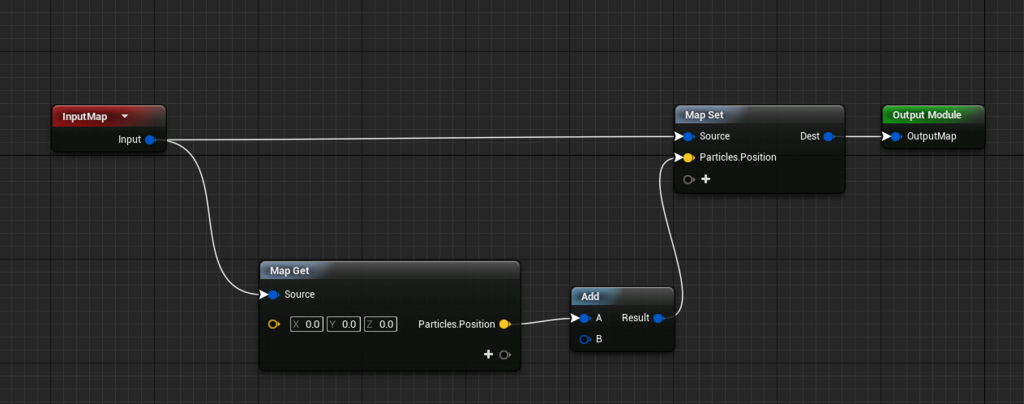Image resolution: width=1024 pixels, height=404 pixels.
Task: Add a new pin on the Map Get node
Action: click(x=488, y=354)
